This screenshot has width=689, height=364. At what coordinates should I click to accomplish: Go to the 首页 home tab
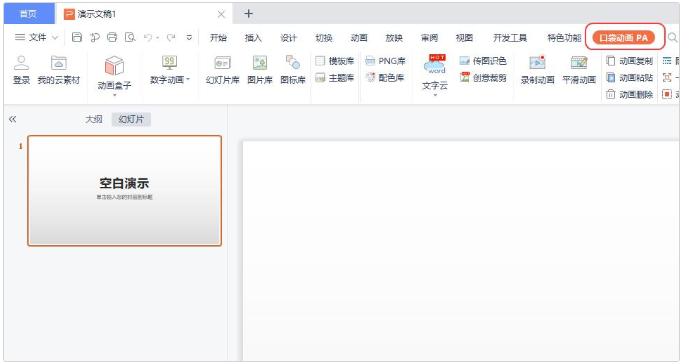point(29,14)
